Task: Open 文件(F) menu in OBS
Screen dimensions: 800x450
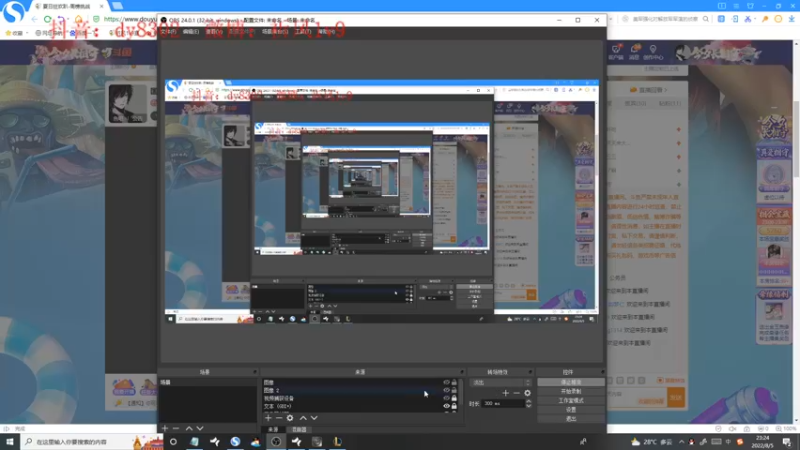Action: (x=168, y=32)
